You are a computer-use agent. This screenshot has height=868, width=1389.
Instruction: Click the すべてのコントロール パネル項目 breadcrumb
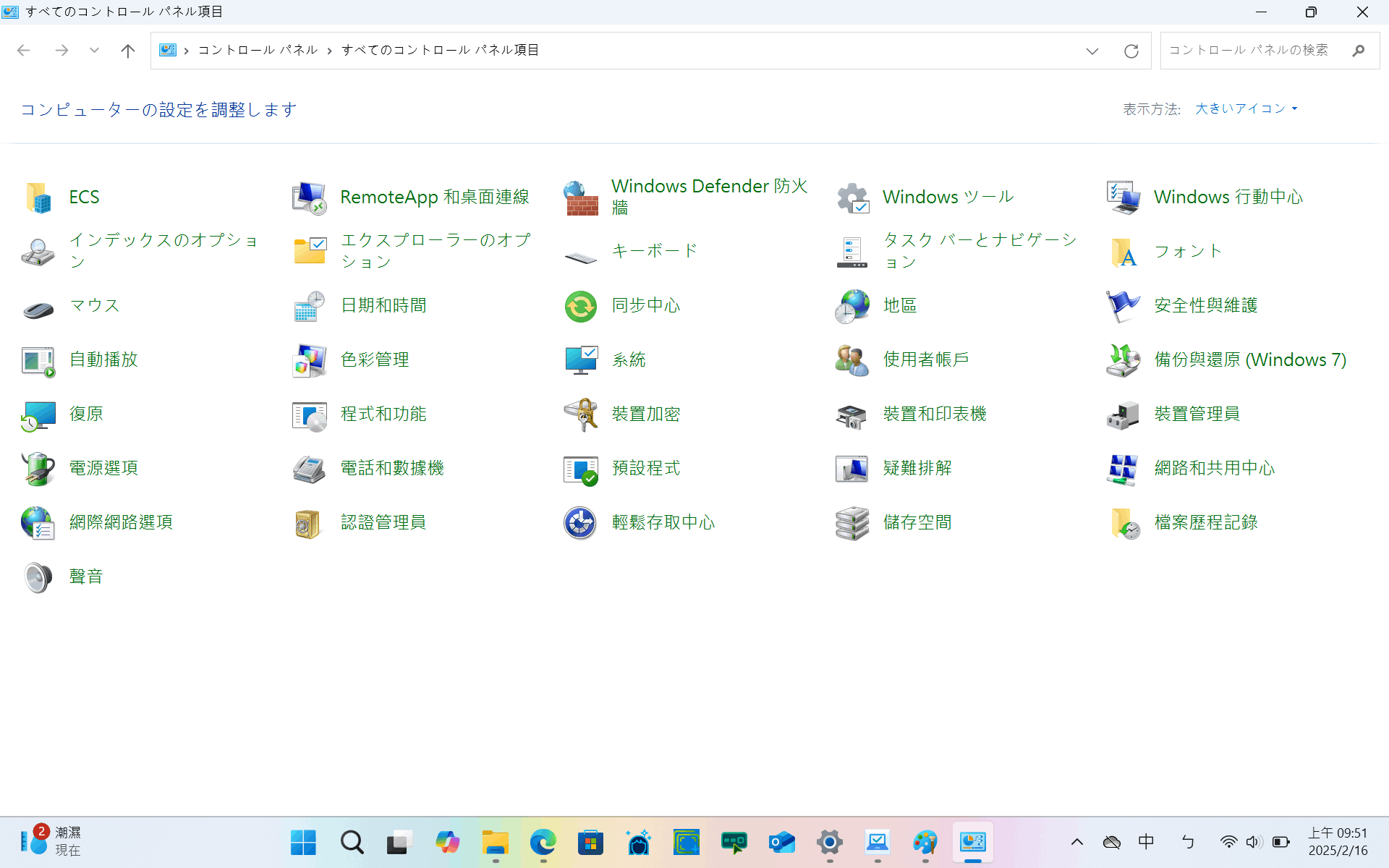[441, 50]
